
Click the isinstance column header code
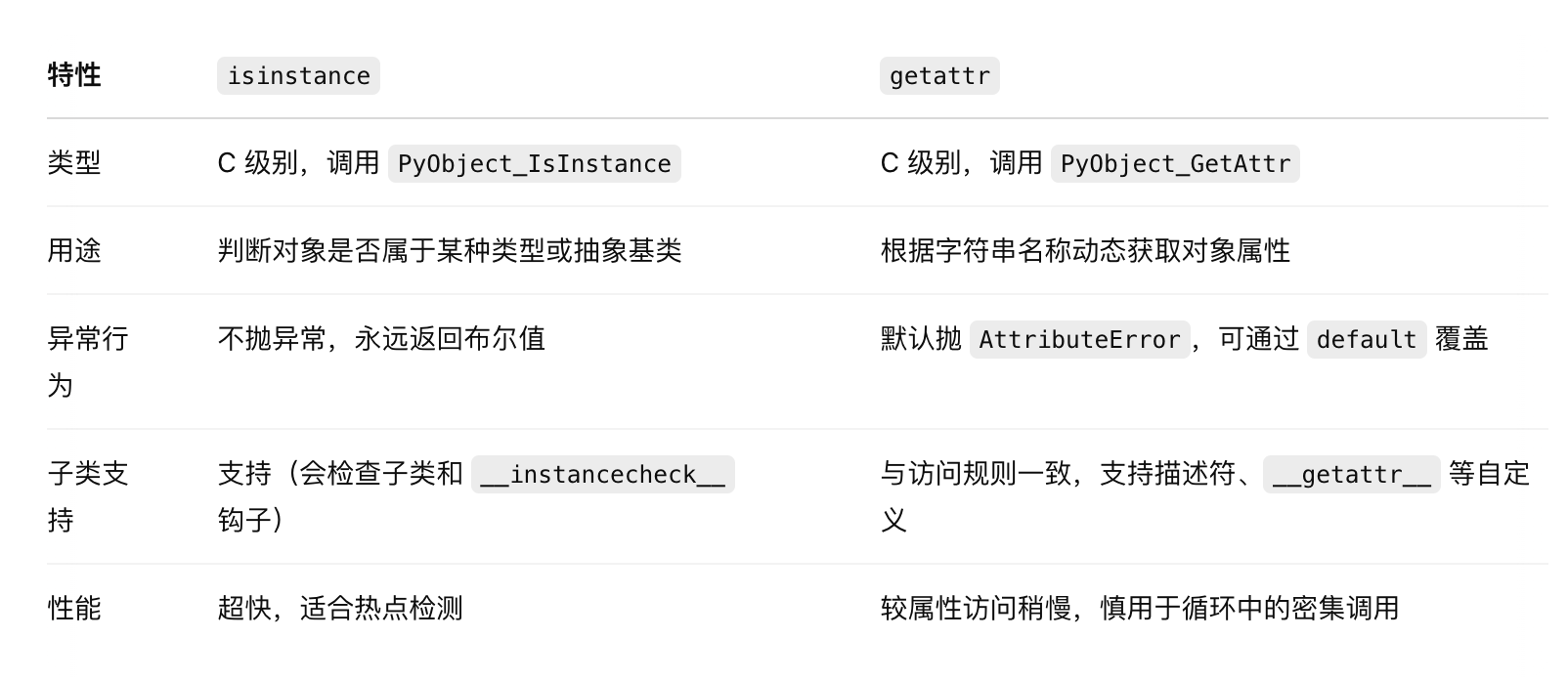click(298, 76)
